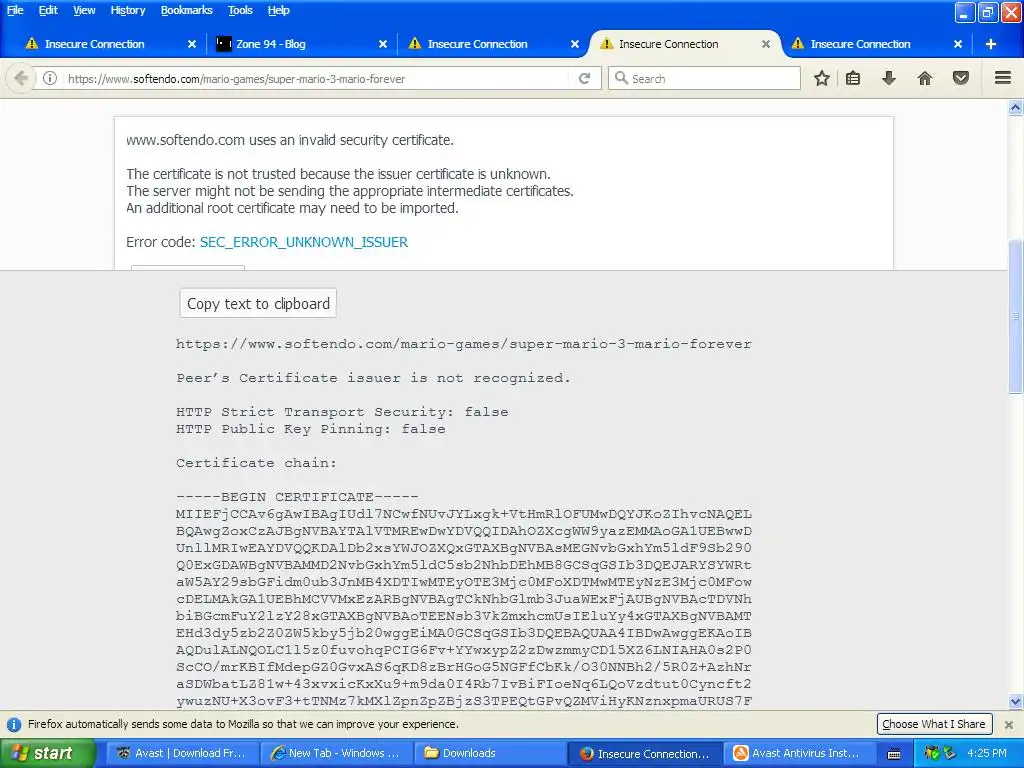Open the History menu
Screen dimensions: 1024x768
127,10
